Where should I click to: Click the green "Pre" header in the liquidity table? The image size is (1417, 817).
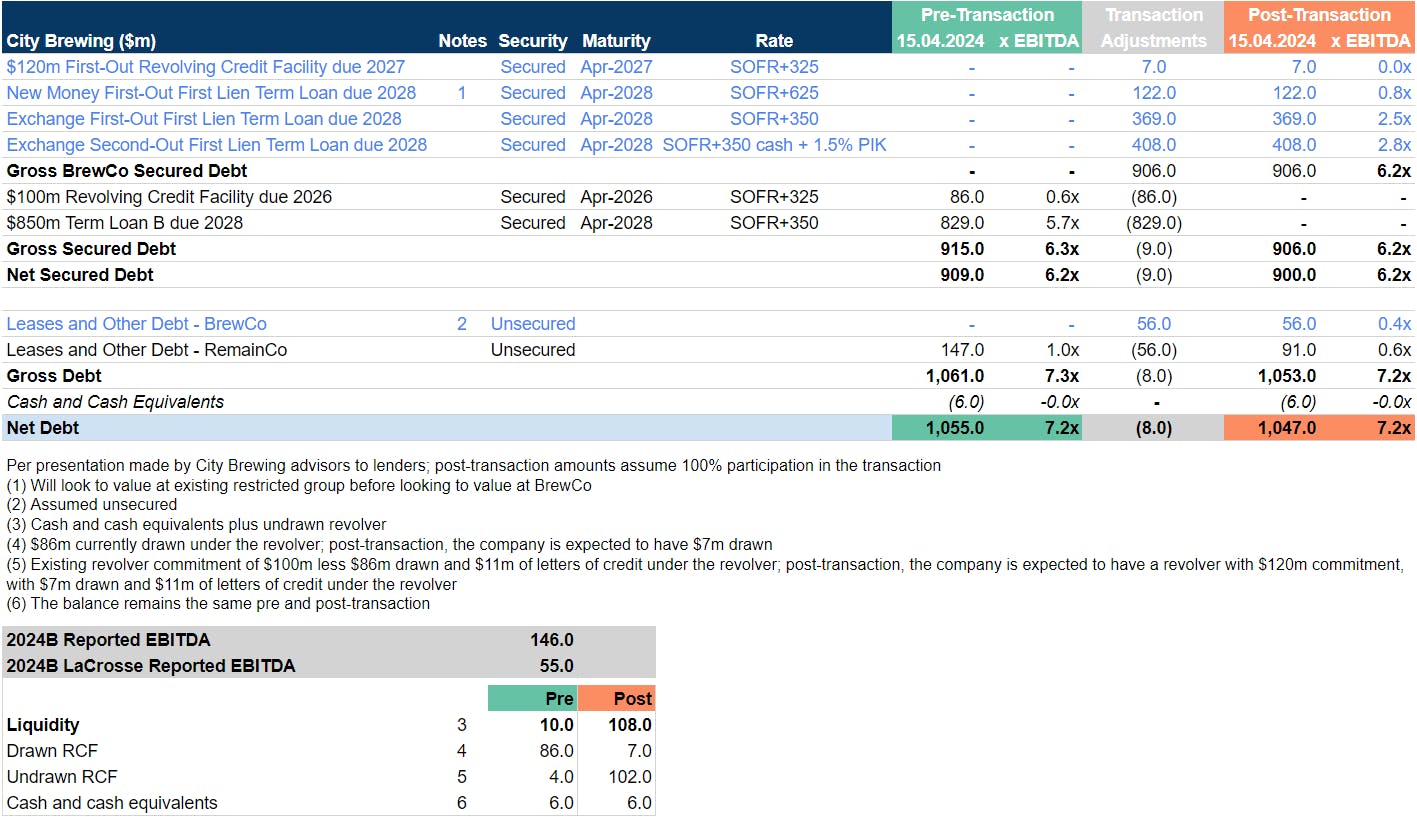531,698
